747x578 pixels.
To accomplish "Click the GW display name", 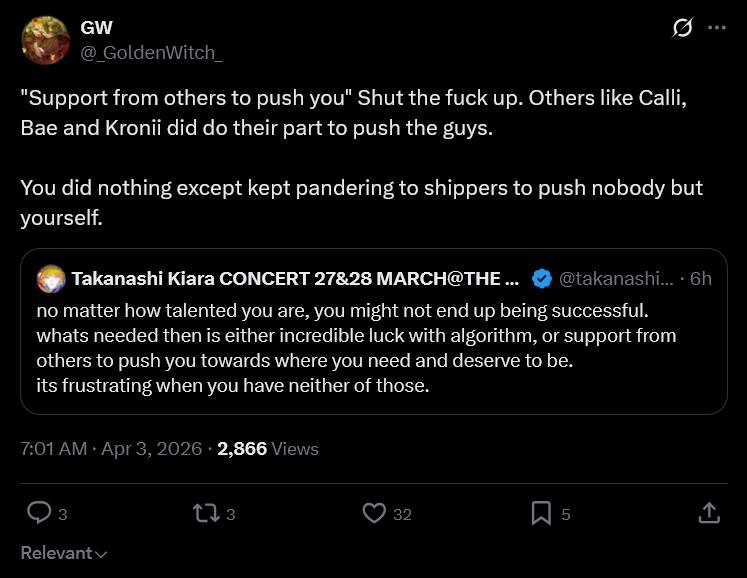I will coord(97,28).
